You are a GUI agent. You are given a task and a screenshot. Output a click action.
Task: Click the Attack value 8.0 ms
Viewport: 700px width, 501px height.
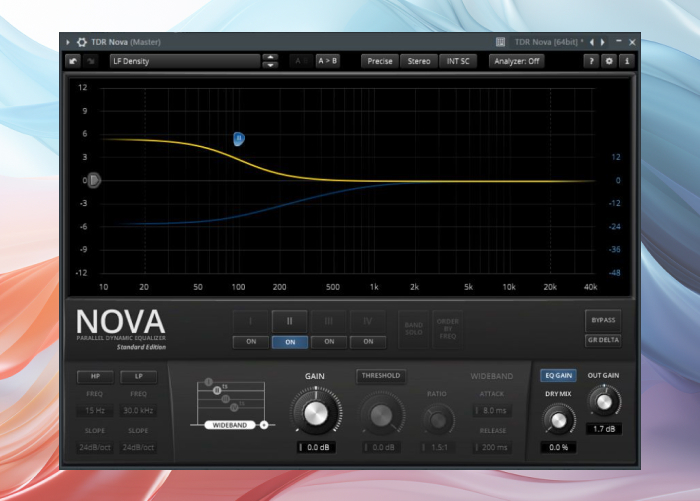click(492, 410)
